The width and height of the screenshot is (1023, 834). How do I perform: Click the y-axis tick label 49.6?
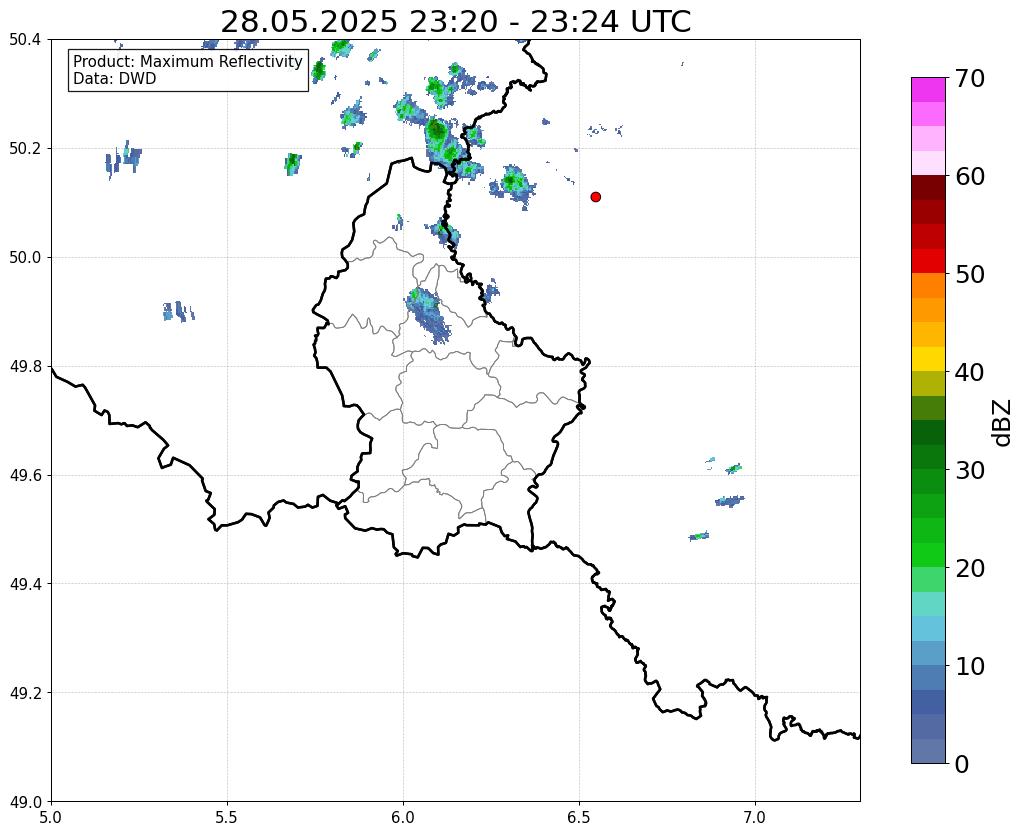click(x=25, y=475)
